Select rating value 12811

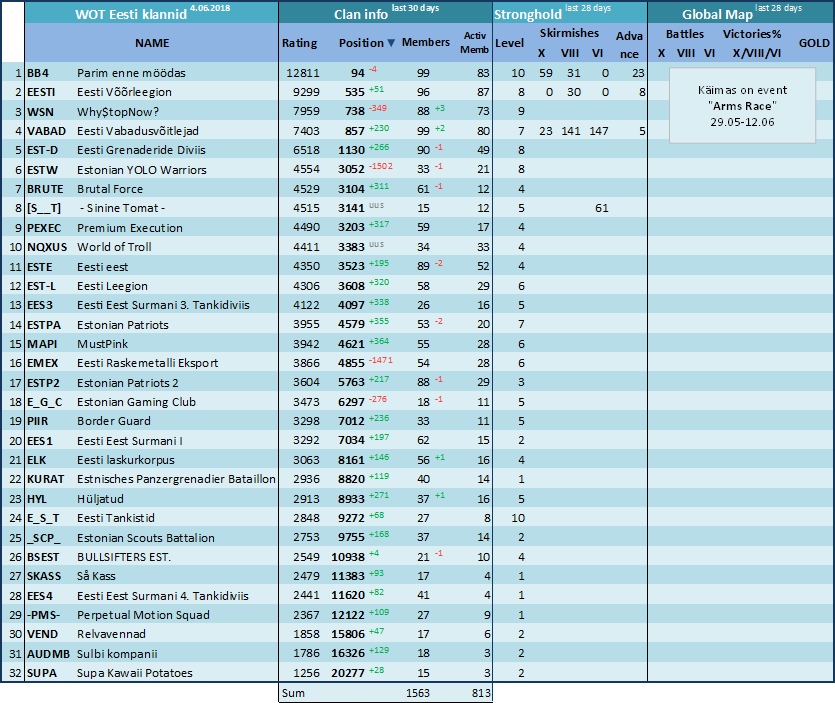(x=302, y=73)
